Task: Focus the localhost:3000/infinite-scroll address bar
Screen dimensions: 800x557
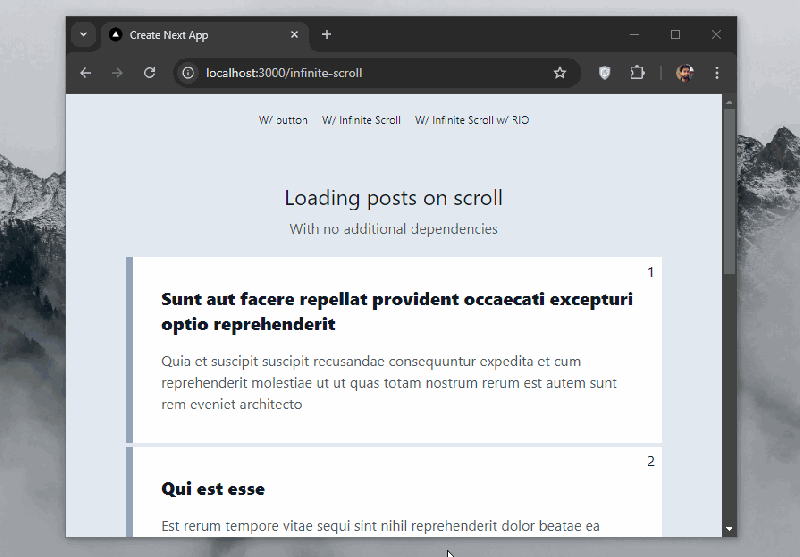Action: click(378, 73)
